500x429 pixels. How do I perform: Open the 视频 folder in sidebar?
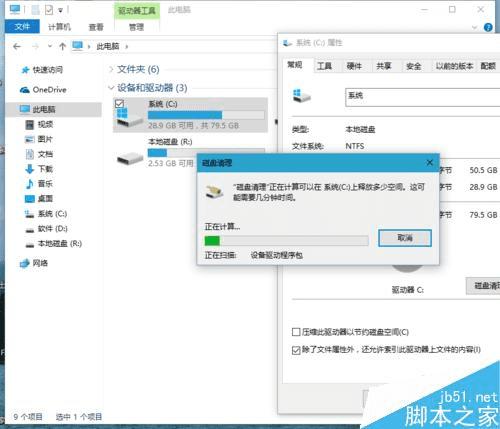tap(39, 124)
